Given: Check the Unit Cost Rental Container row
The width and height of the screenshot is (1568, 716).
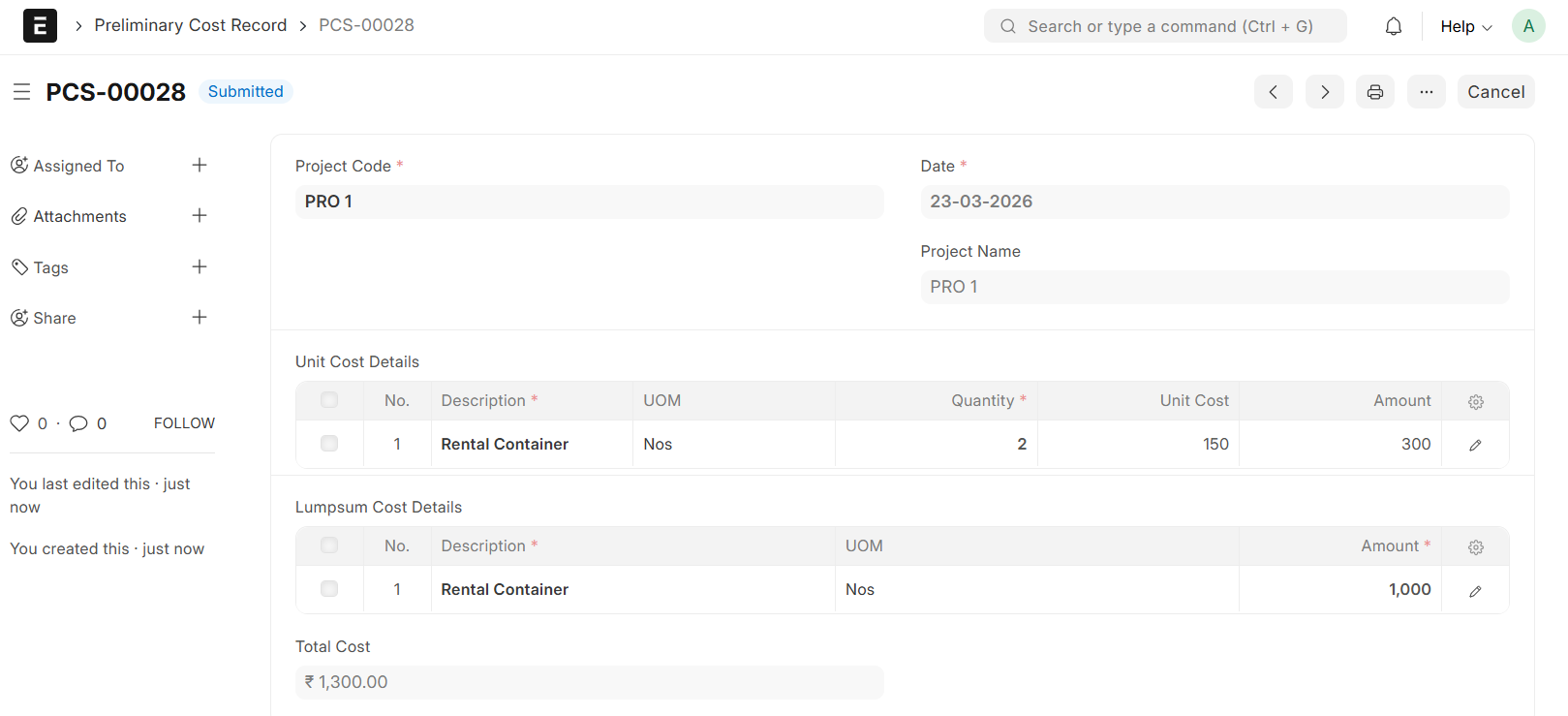Looking at the screenshot, I should click(329, 444).
